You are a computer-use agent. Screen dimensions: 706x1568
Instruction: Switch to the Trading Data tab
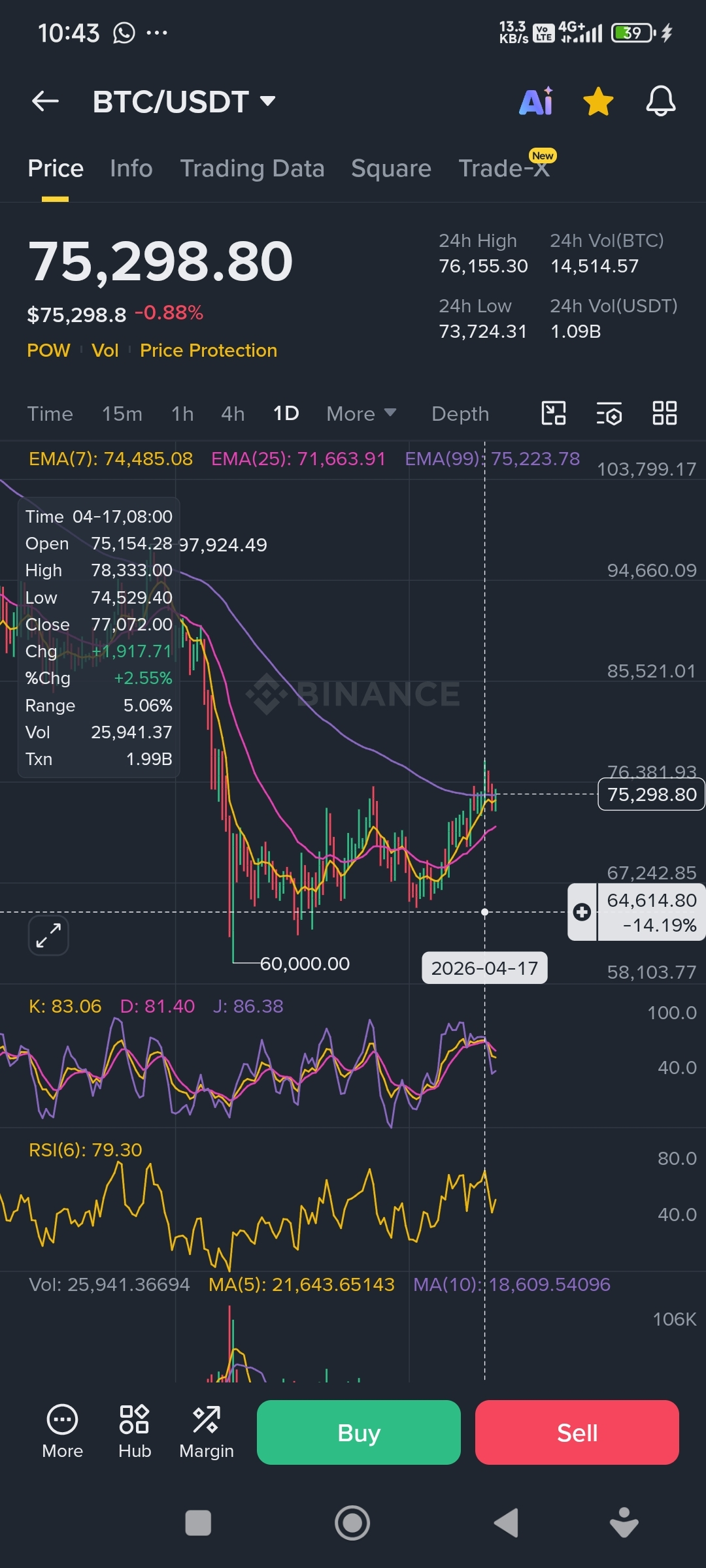pos(252,169)
